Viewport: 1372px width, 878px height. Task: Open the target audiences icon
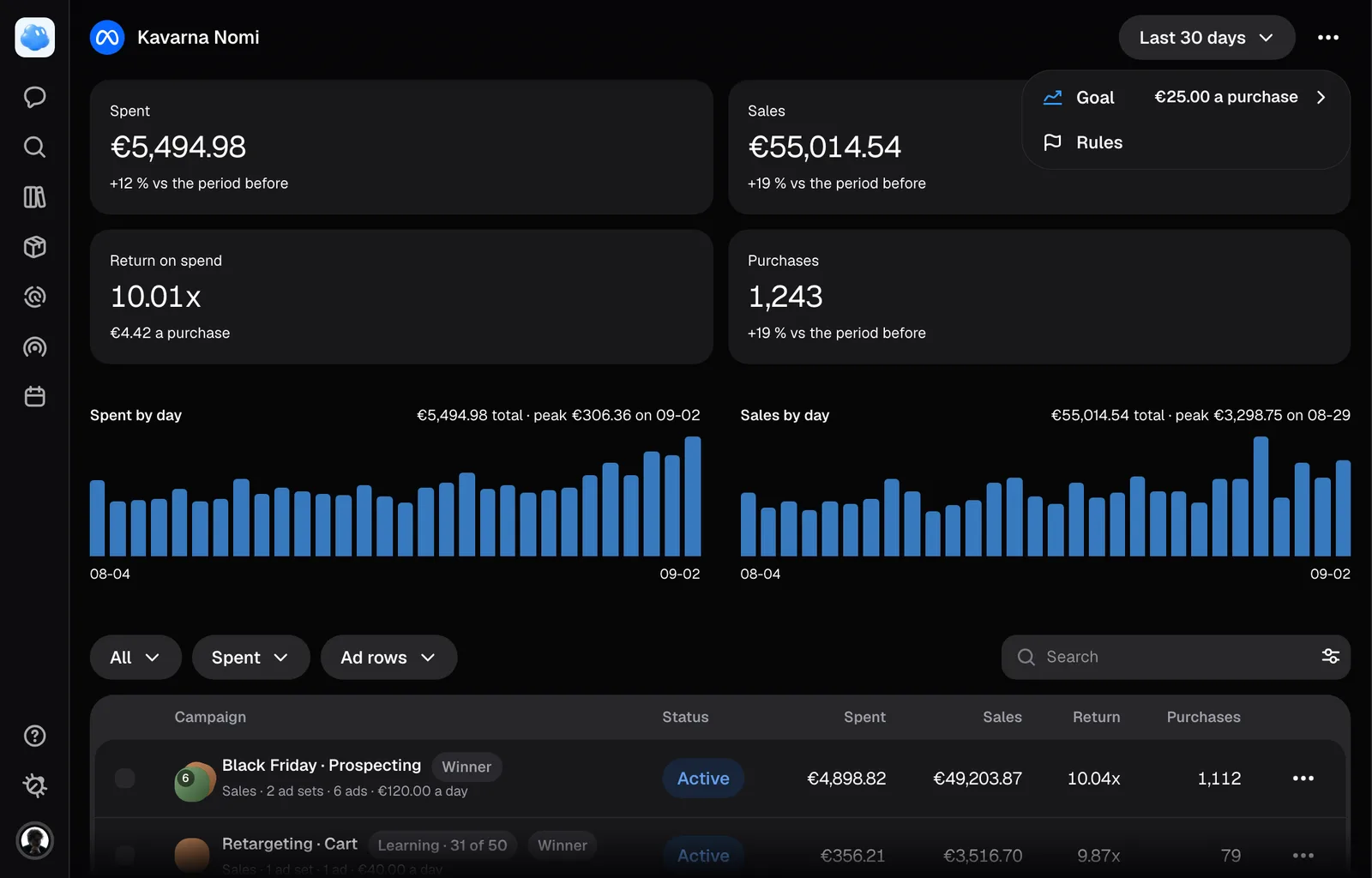[x=34, y=297]
